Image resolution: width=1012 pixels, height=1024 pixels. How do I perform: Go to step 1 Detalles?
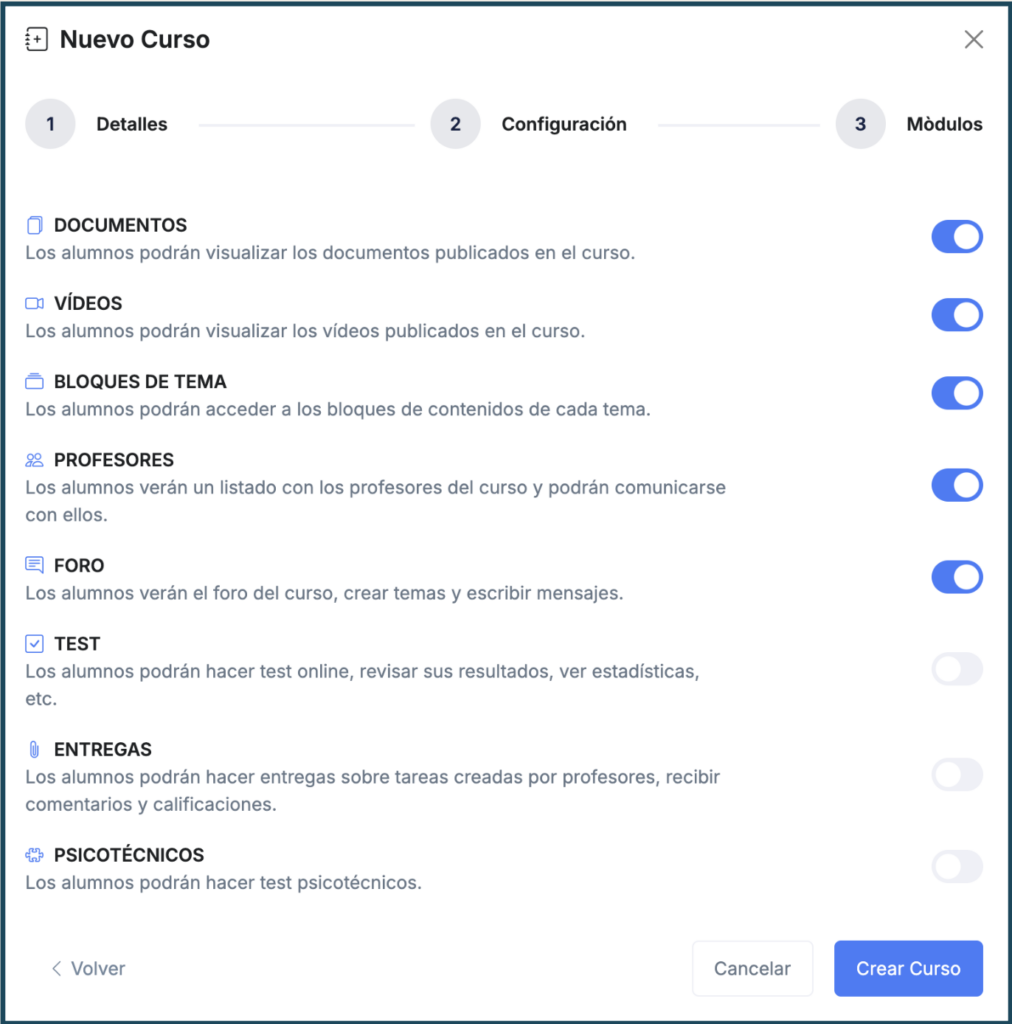click(50, 125)
